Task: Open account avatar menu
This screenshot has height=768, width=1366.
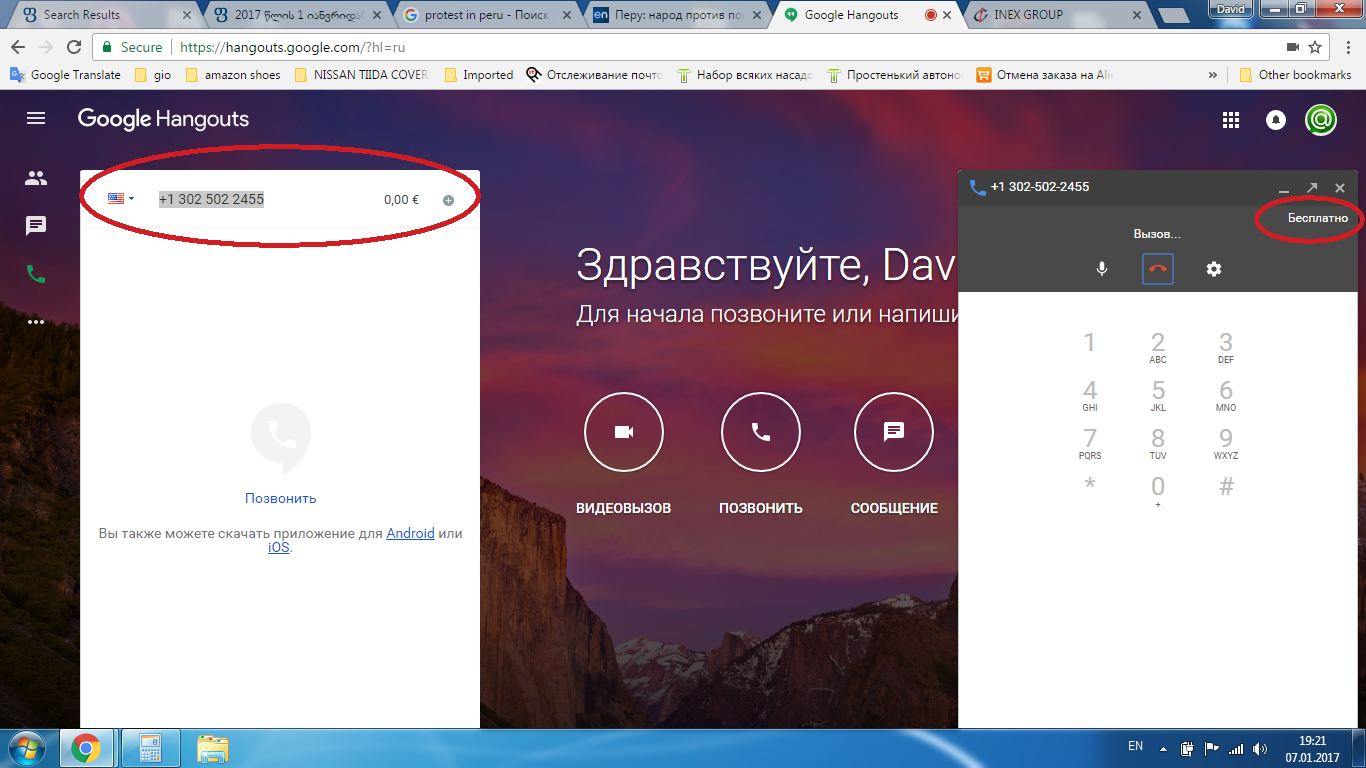Action: pyautogui.click(x=1321, y=120)
